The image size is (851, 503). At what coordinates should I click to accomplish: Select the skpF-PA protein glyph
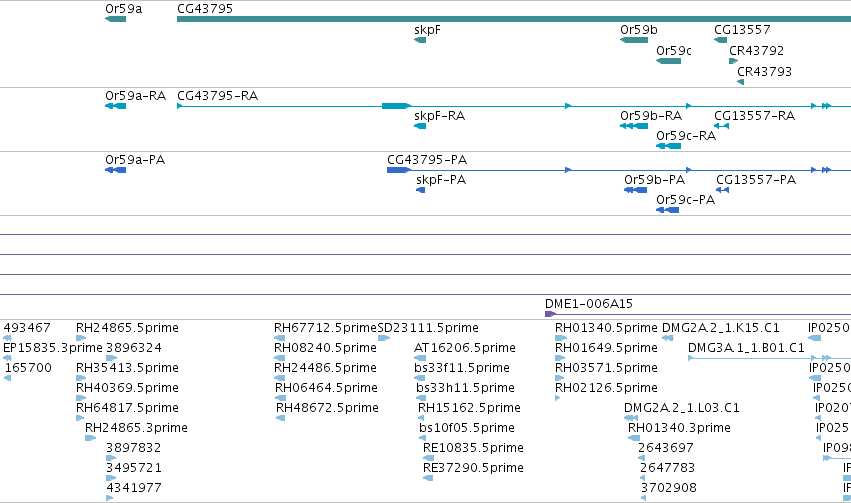click(x=421, y=190)
